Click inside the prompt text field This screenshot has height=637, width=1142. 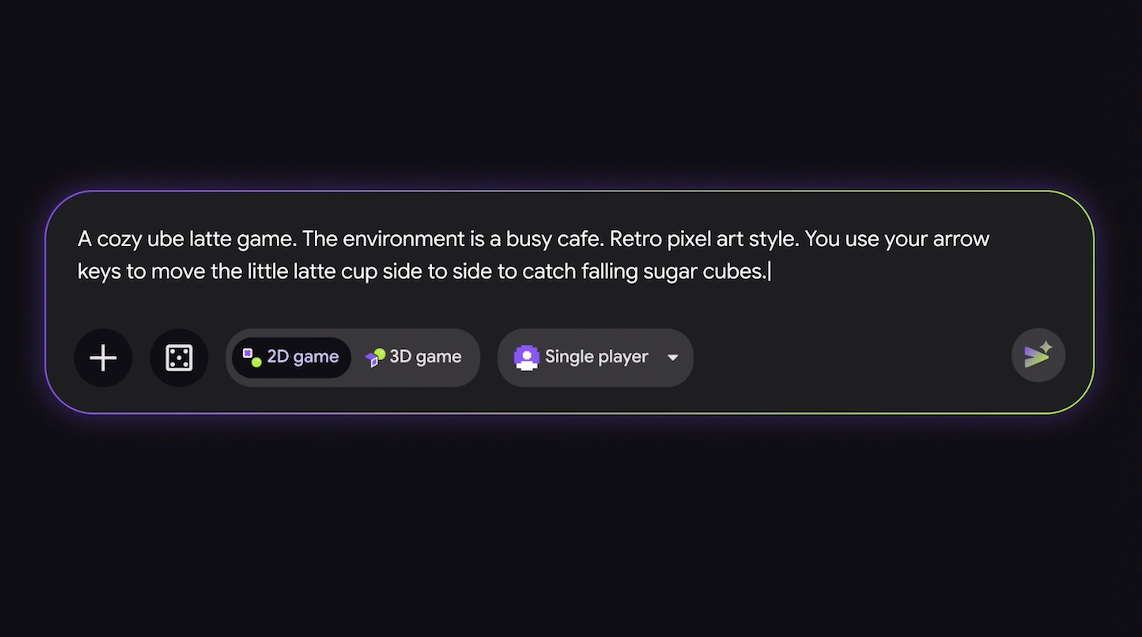569,256
